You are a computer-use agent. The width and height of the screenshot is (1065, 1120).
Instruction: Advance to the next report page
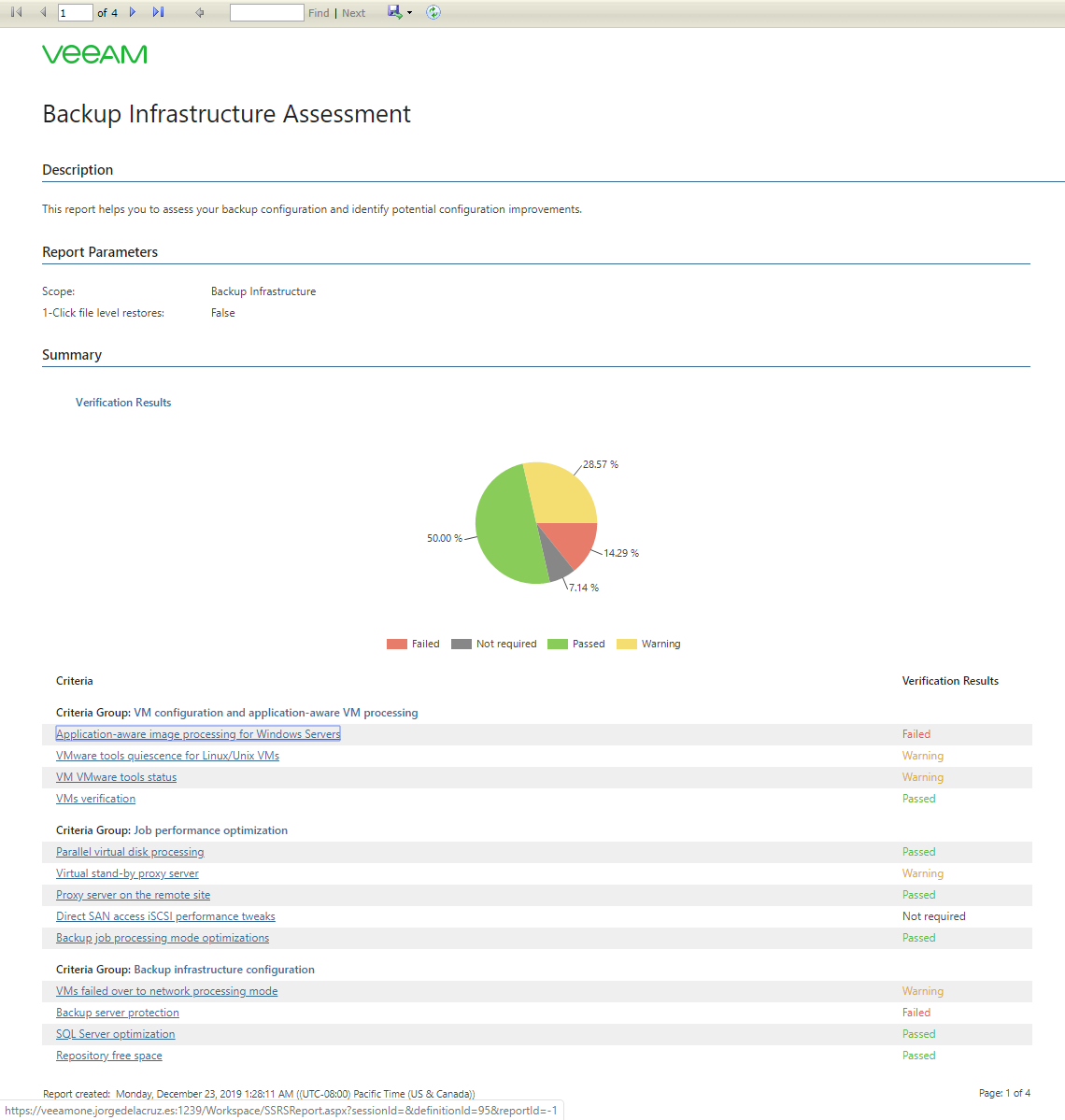click(x=132, y=12)
